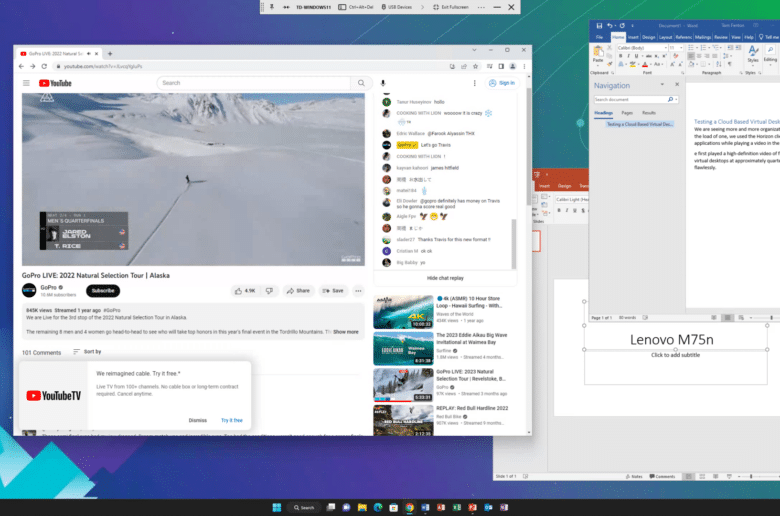
Task: Open a new Chrome tab with plus
Action: coord(110,54)
